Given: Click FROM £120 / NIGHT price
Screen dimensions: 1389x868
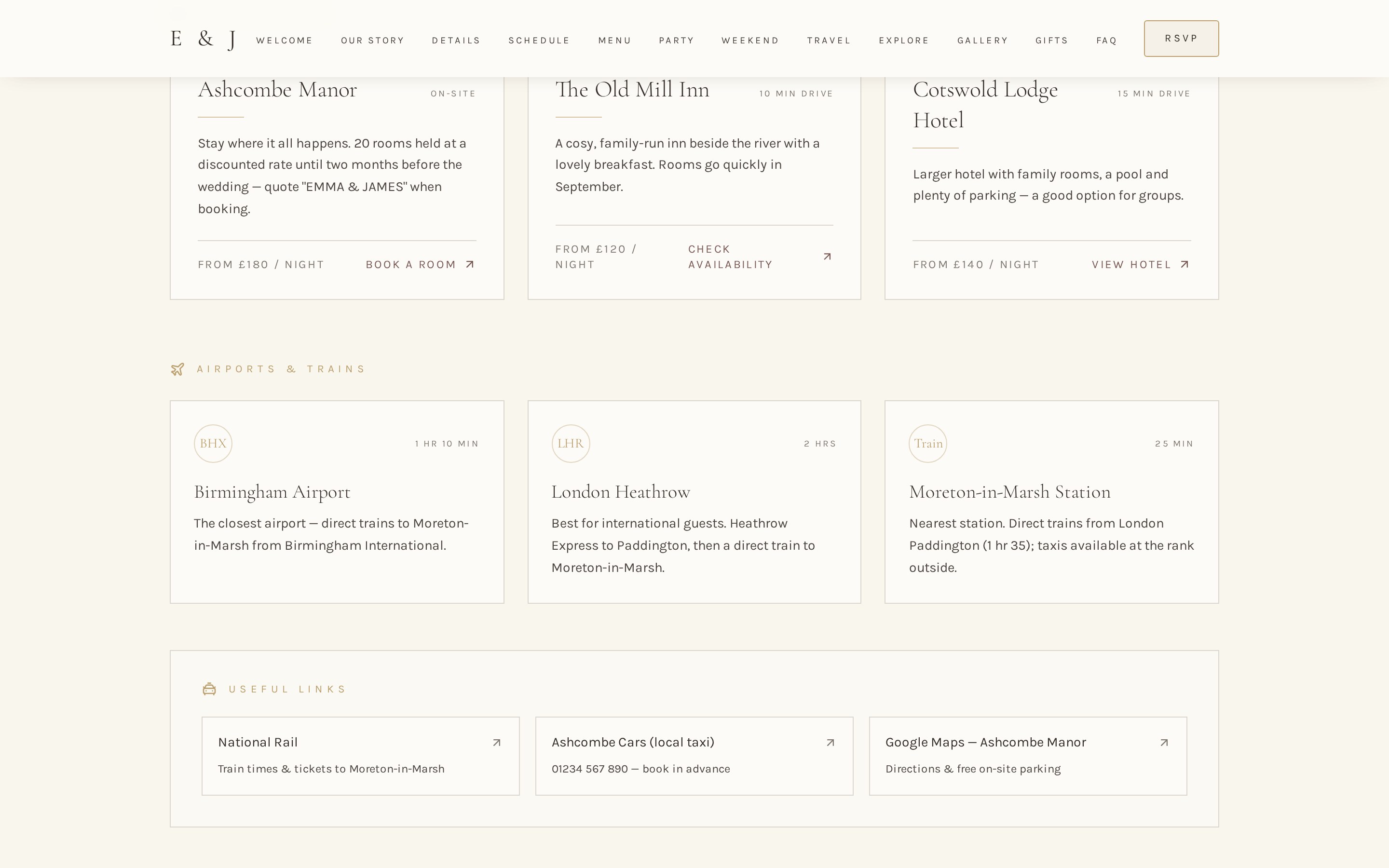Looking at the screenshot, I should [596, 257].
